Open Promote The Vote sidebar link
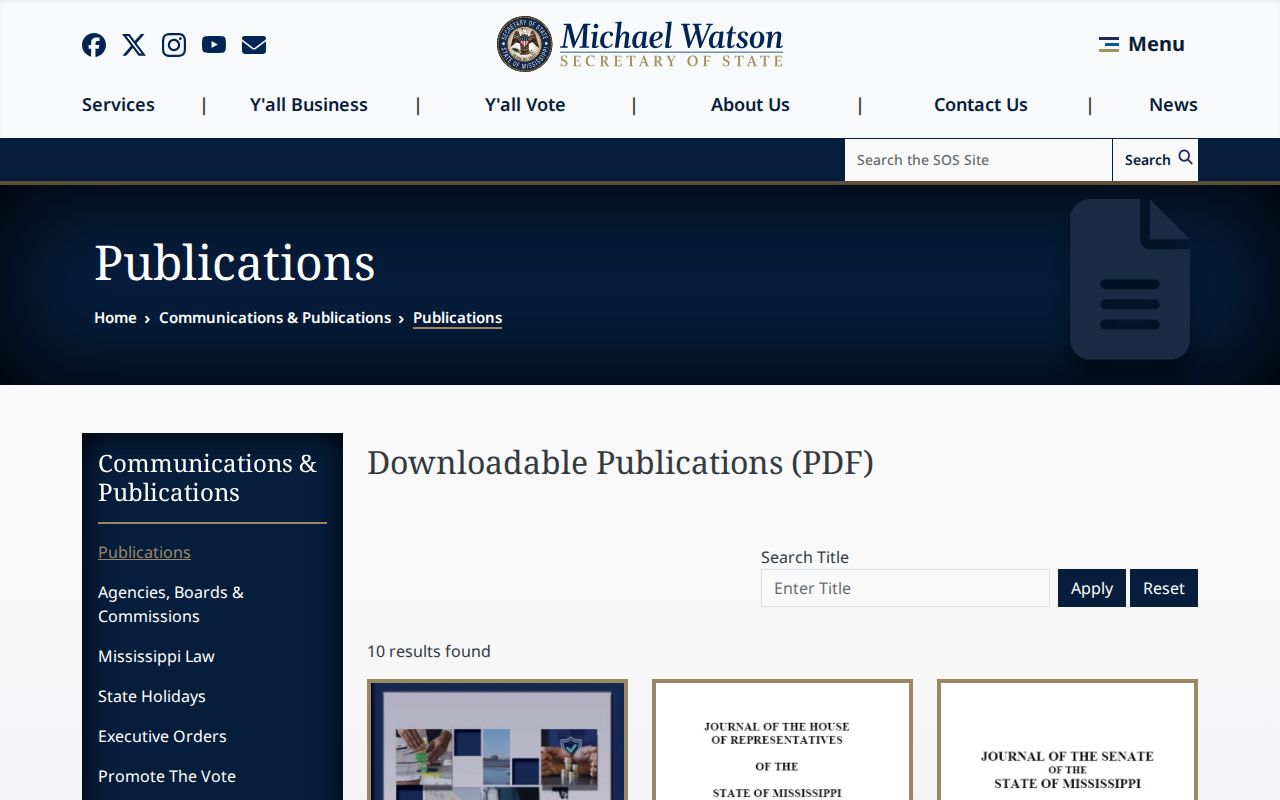 click(167, 776)
